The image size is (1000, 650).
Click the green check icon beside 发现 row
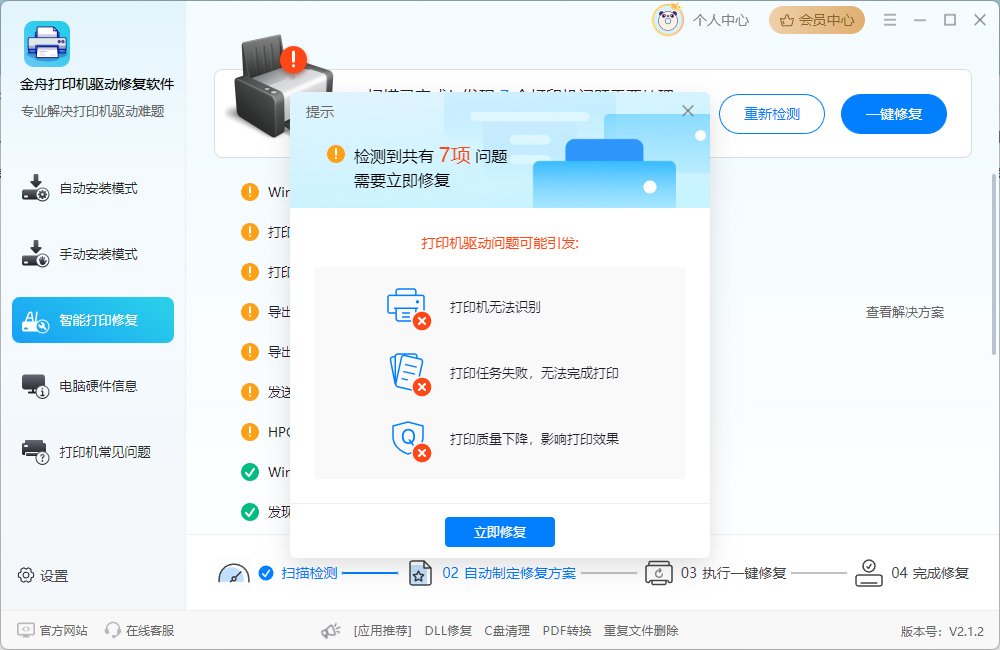(x=249, y=512)
